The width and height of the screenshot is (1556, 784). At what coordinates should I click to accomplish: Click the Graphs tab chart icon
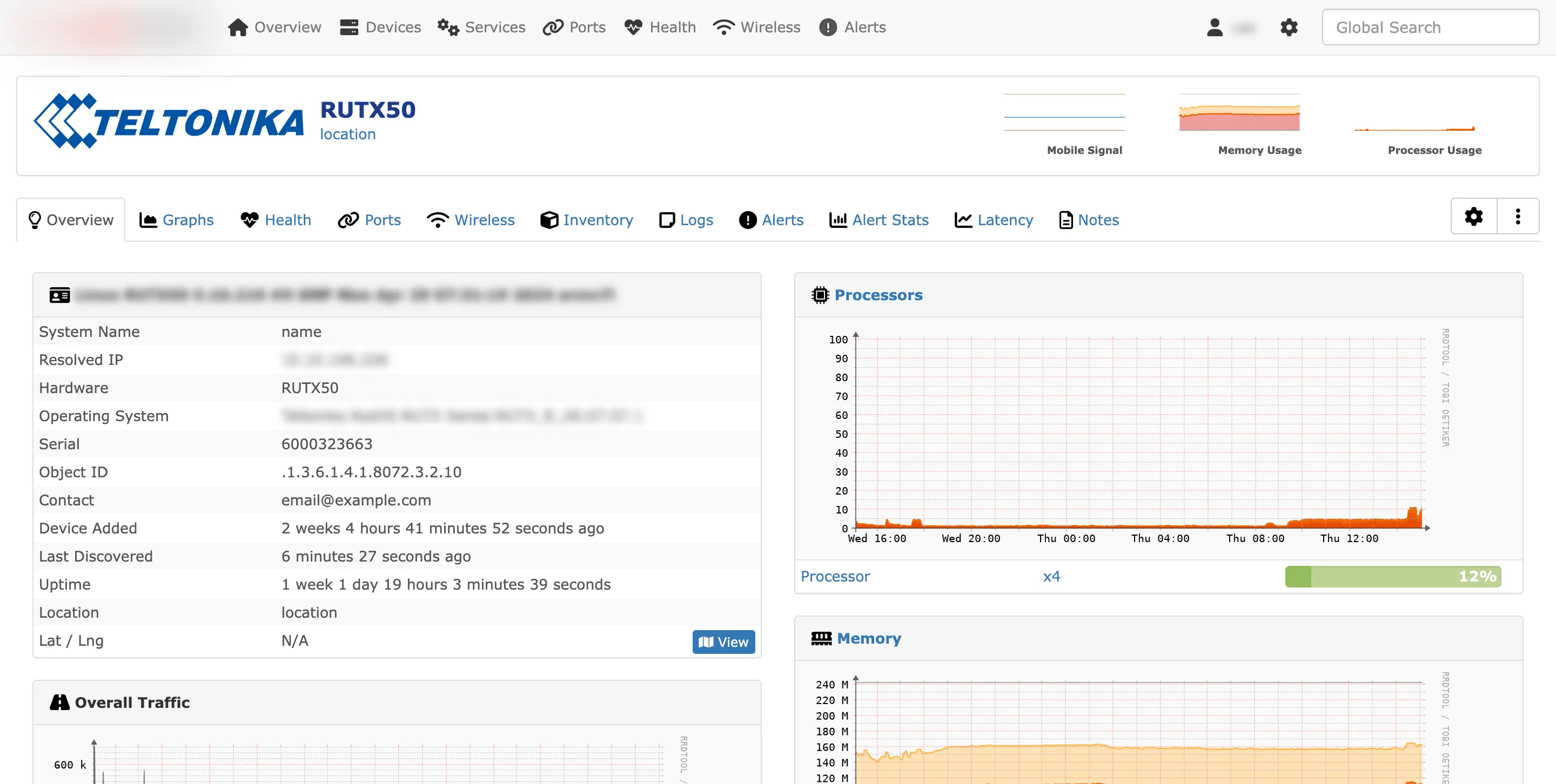148,220
